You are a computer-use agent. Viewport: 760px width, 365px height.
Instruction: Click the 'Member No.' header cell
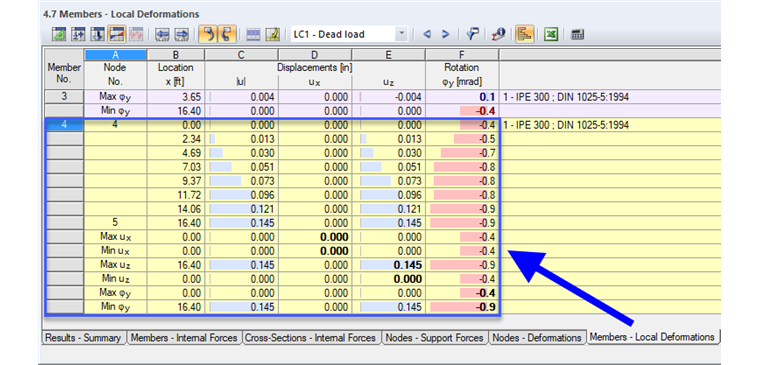(64, 73)
